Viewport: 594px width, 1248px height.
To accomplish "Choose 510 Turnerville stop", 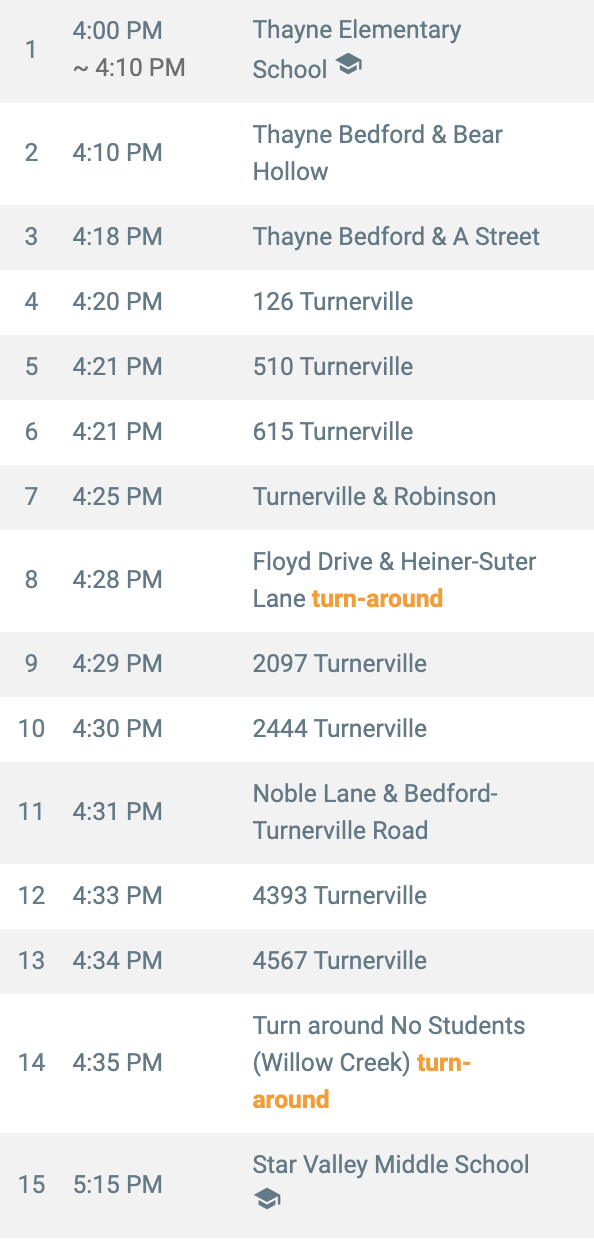I will (297, 367).
